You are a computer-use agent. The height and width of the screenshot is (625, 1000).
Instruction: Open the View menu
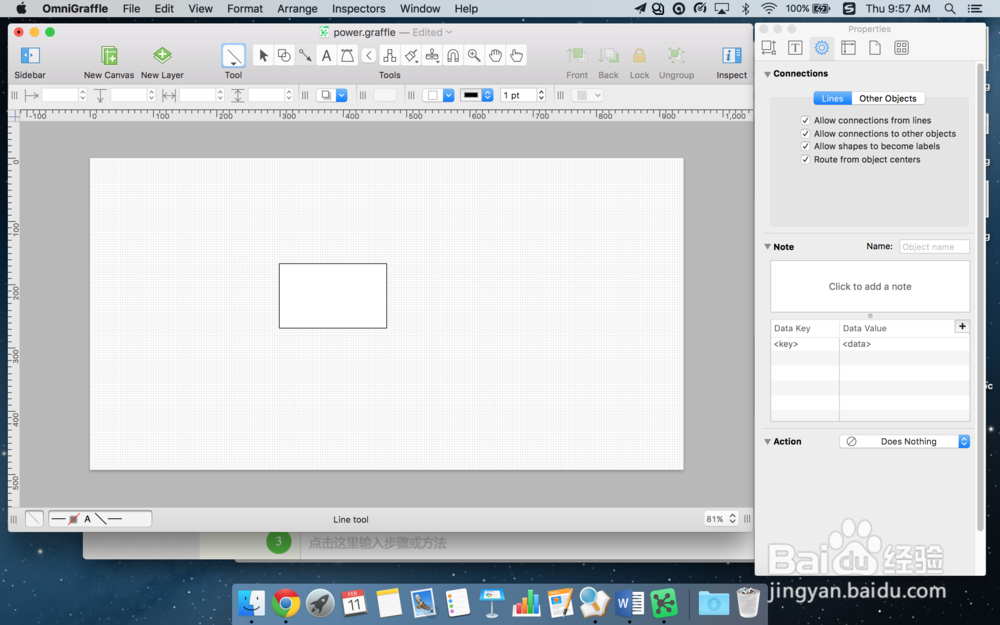pos(200,8)
